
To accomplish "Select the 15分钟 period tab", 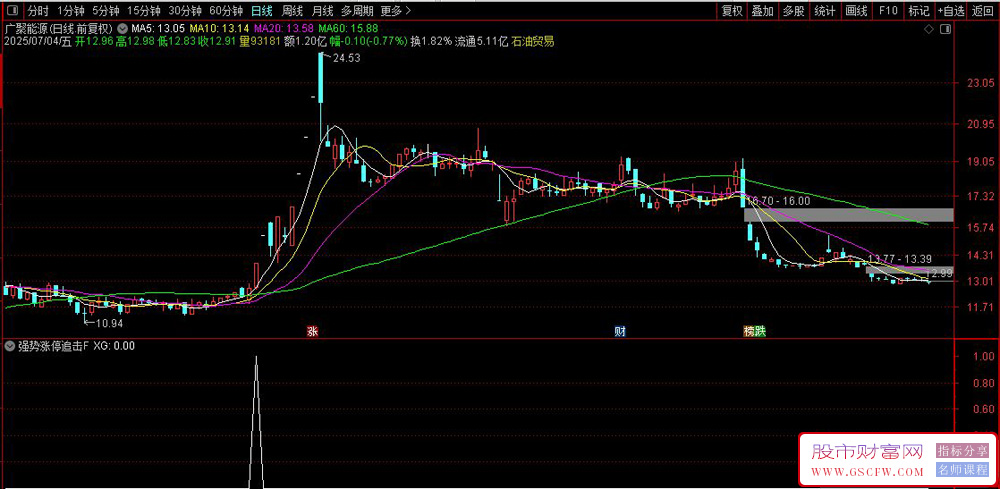I will point(144,11).
